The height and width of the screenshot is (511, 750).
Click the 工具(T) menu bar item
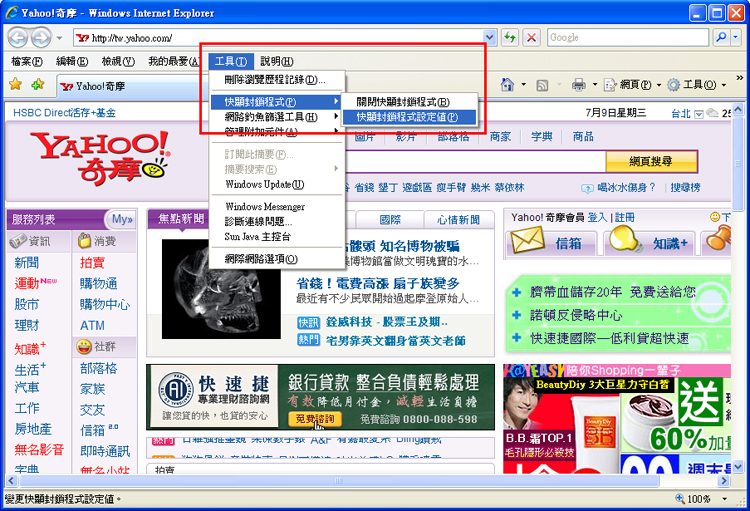231,61
